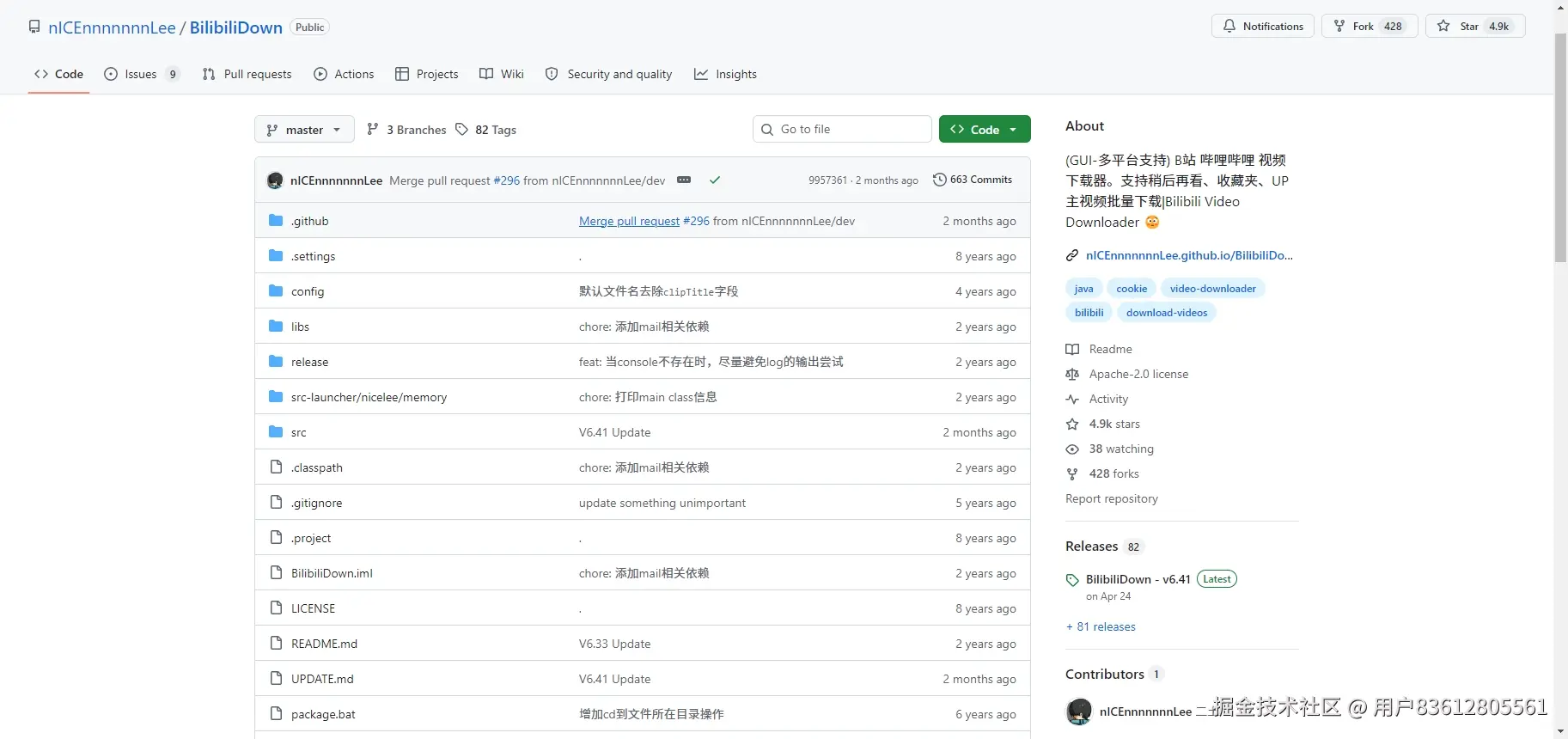1568x739 pixels.
Task: Click the UPDATE.md file icon
Action: [276, 679]
